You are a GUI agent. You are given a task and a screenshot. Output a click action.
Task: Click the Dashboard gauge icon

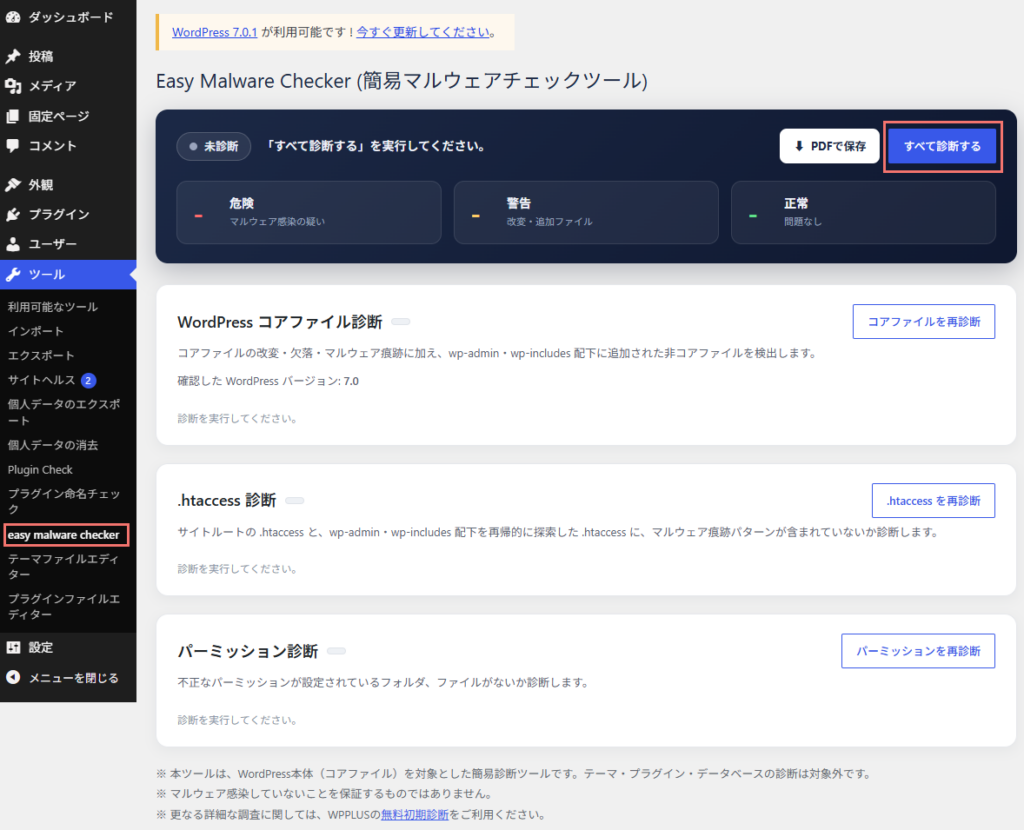(12, 17)
